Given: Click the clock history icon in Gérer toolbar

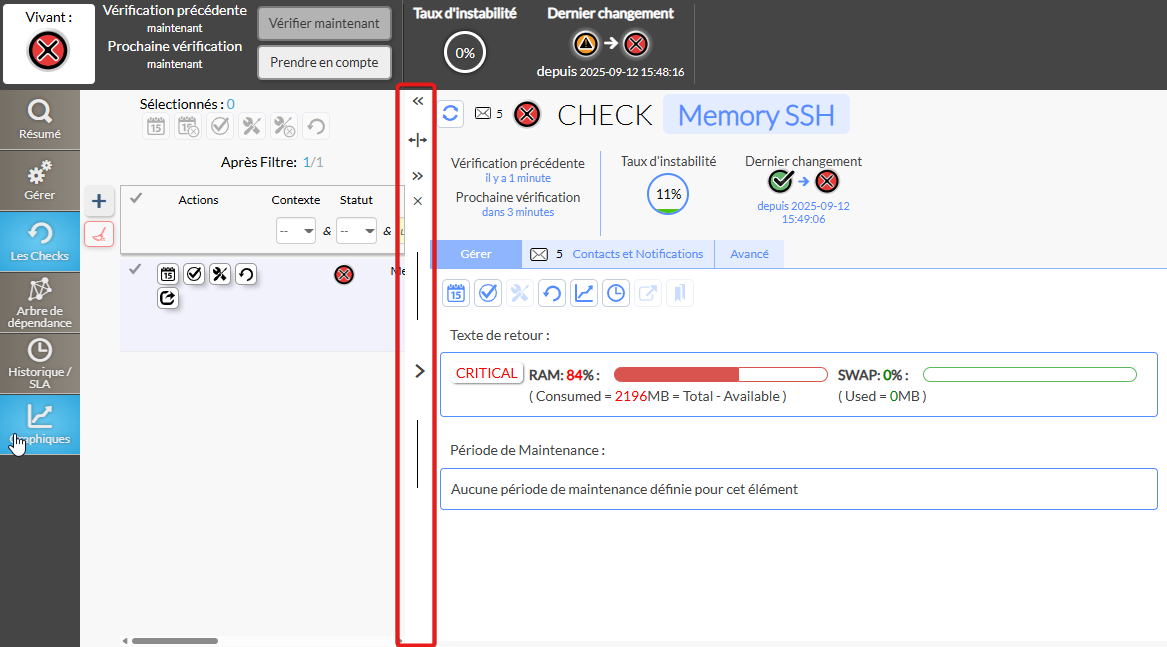Looking at the screenshot, I should [616, 293].
